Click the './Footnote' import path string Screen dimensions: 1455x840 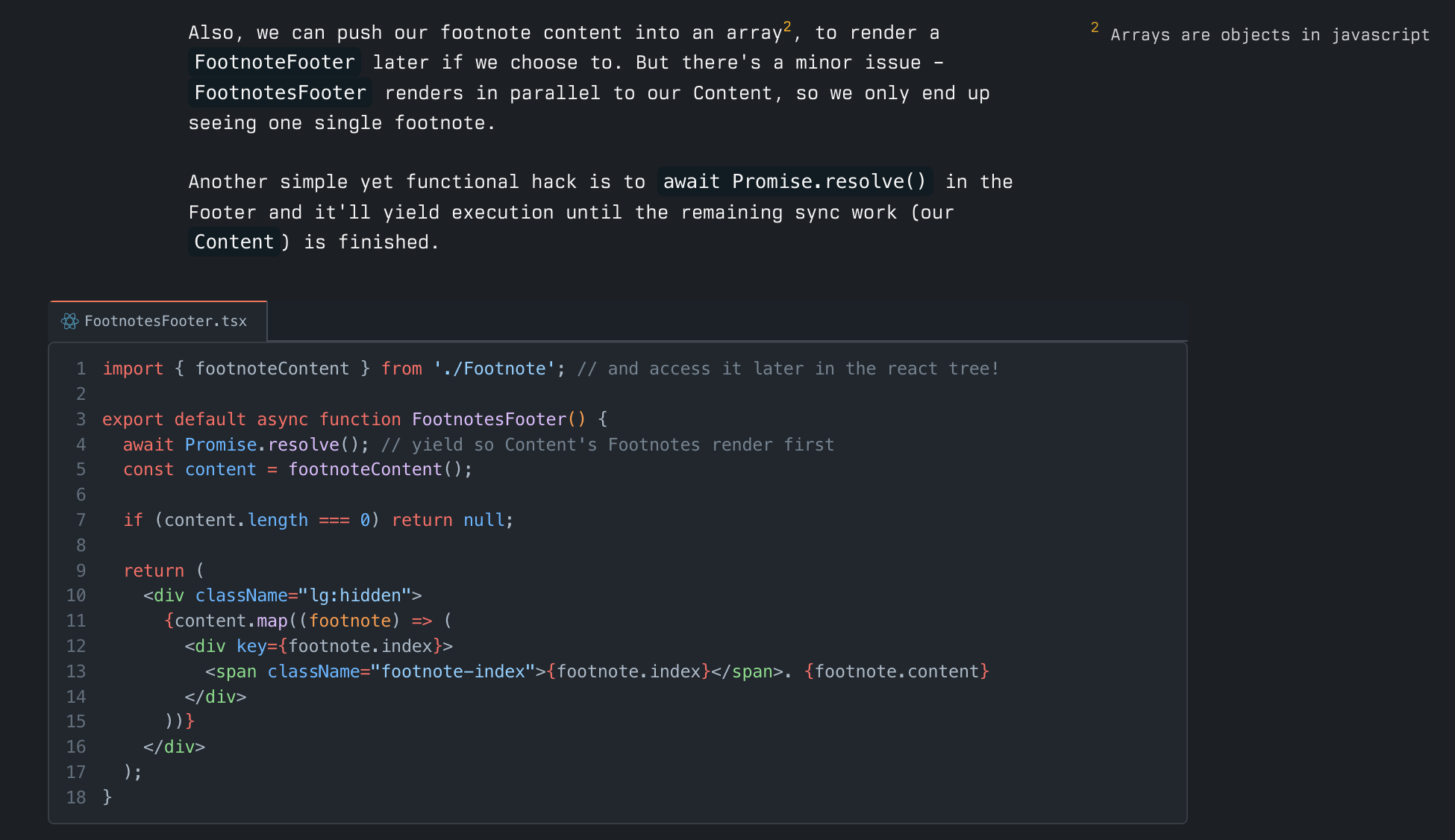pos(494,369)
